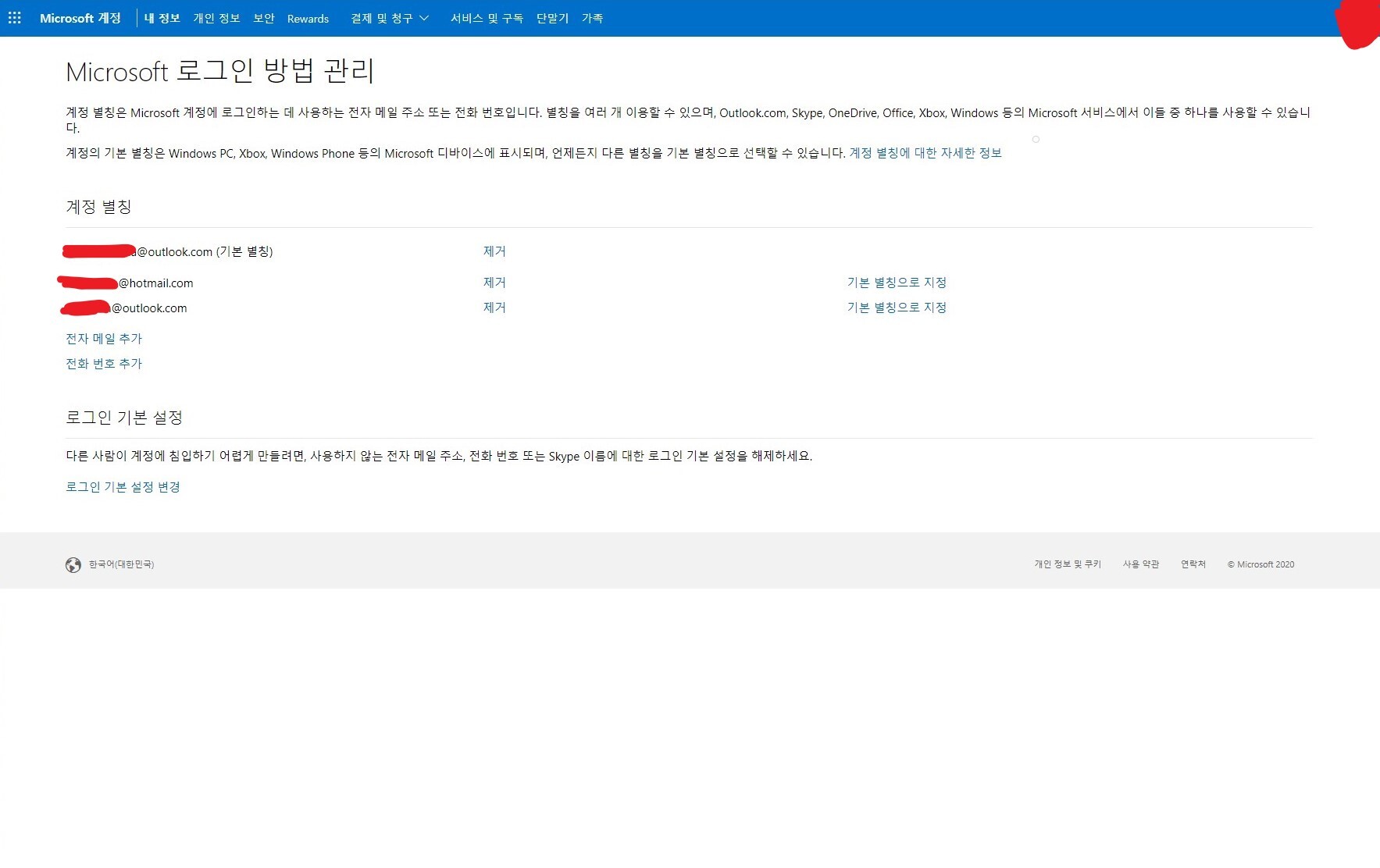The width and height of the screenshot is (1380, 868).
Task: Open the 개인 정보 menu item
Action: click(x=216, y=18)
